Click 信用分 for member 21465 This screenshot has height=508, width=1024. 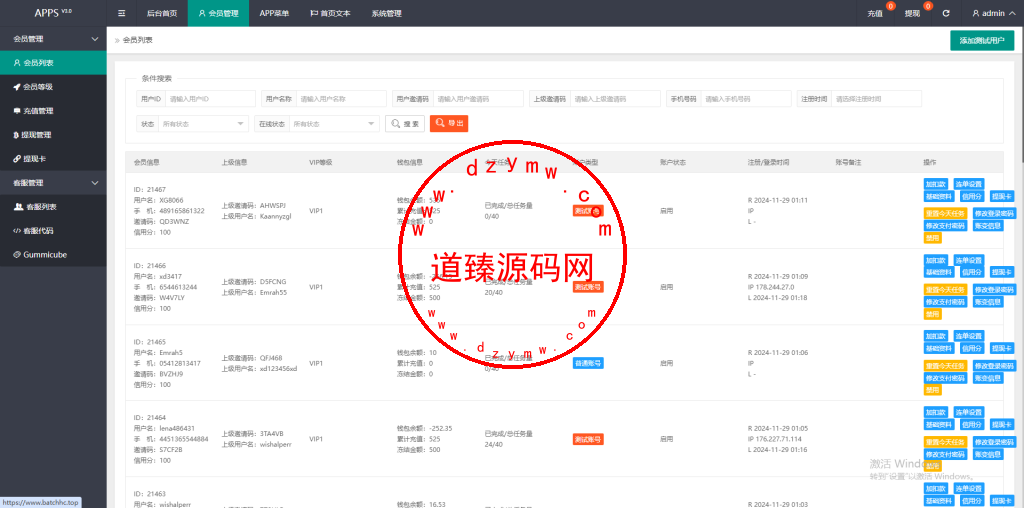972,349
